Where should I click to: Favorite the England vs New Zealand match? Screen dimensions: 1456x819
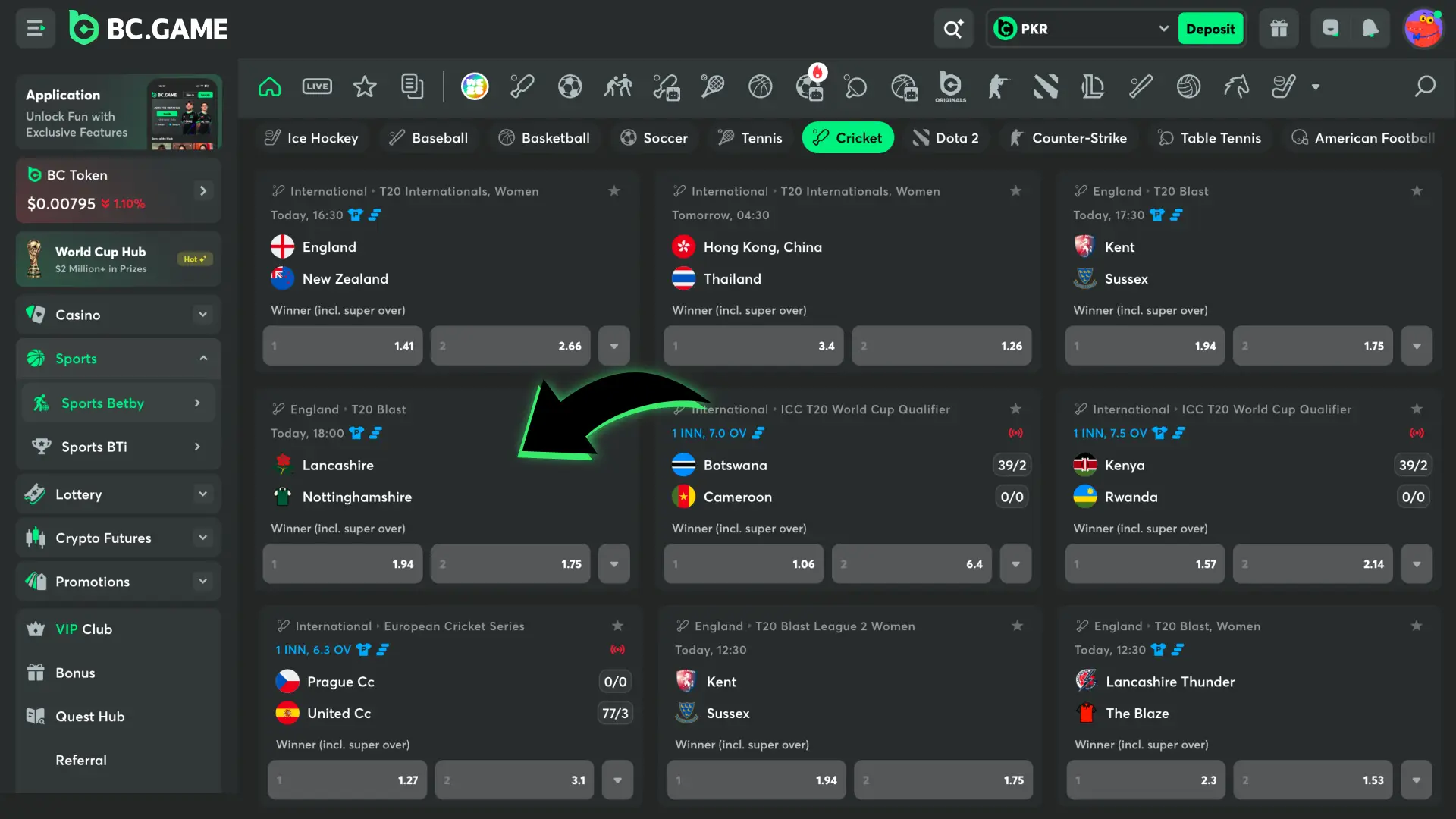click(614, 191)
